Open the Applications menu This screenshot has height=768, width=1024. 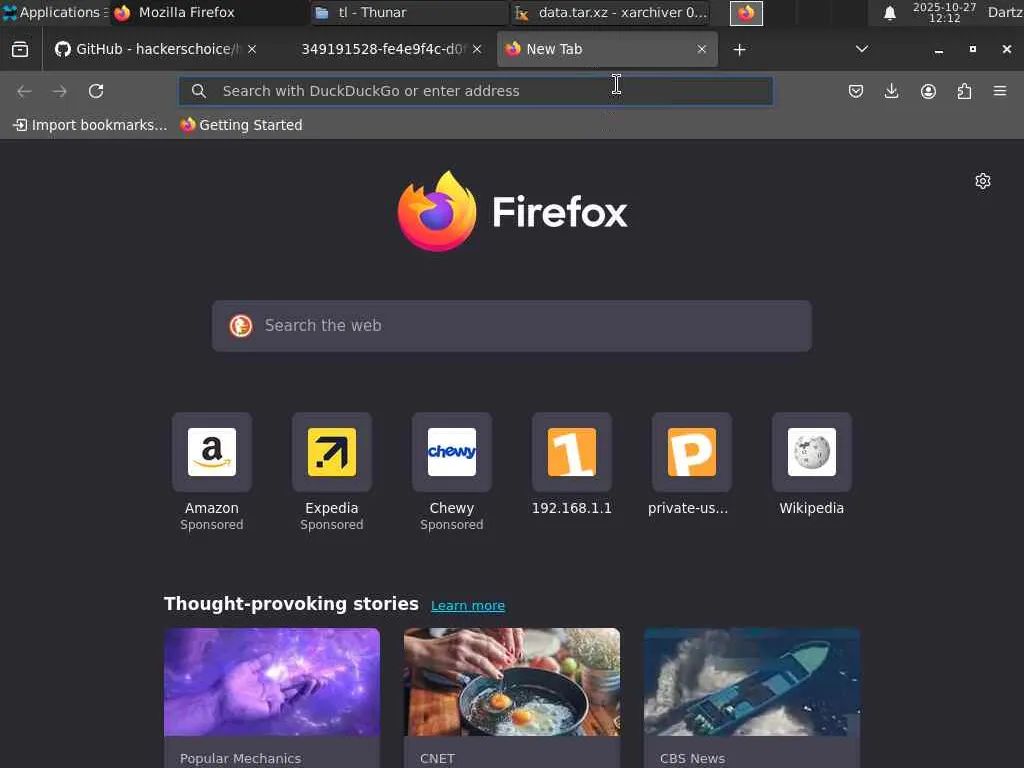54,12
